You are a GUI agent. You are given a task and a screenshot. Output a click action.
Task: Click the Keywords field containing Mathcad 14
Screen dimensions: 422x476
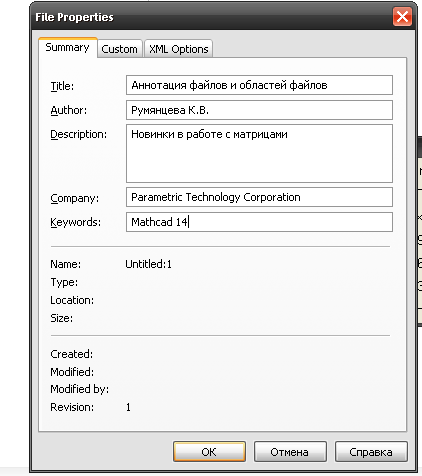[259, 222]
